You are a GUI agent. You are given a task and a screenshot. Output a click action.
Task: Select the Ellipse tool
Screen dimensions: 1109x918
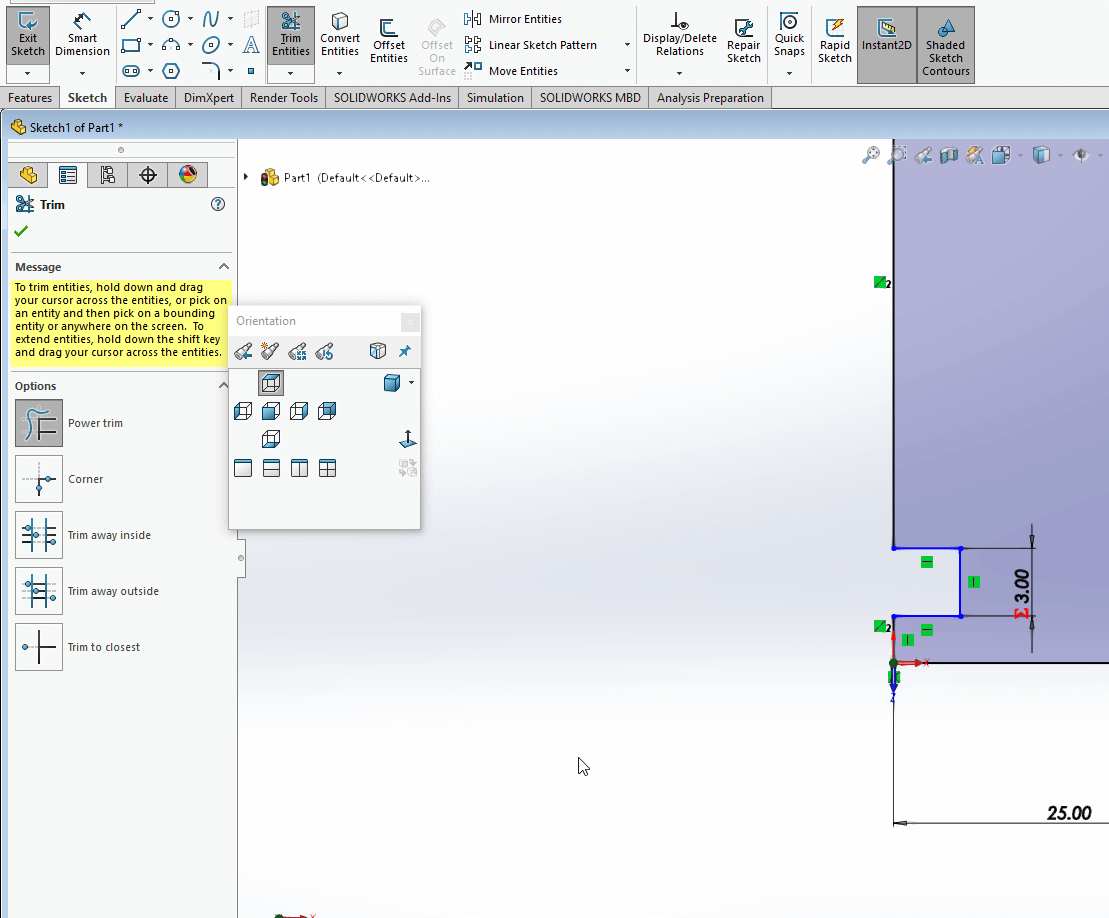click(x=211, y=45)
